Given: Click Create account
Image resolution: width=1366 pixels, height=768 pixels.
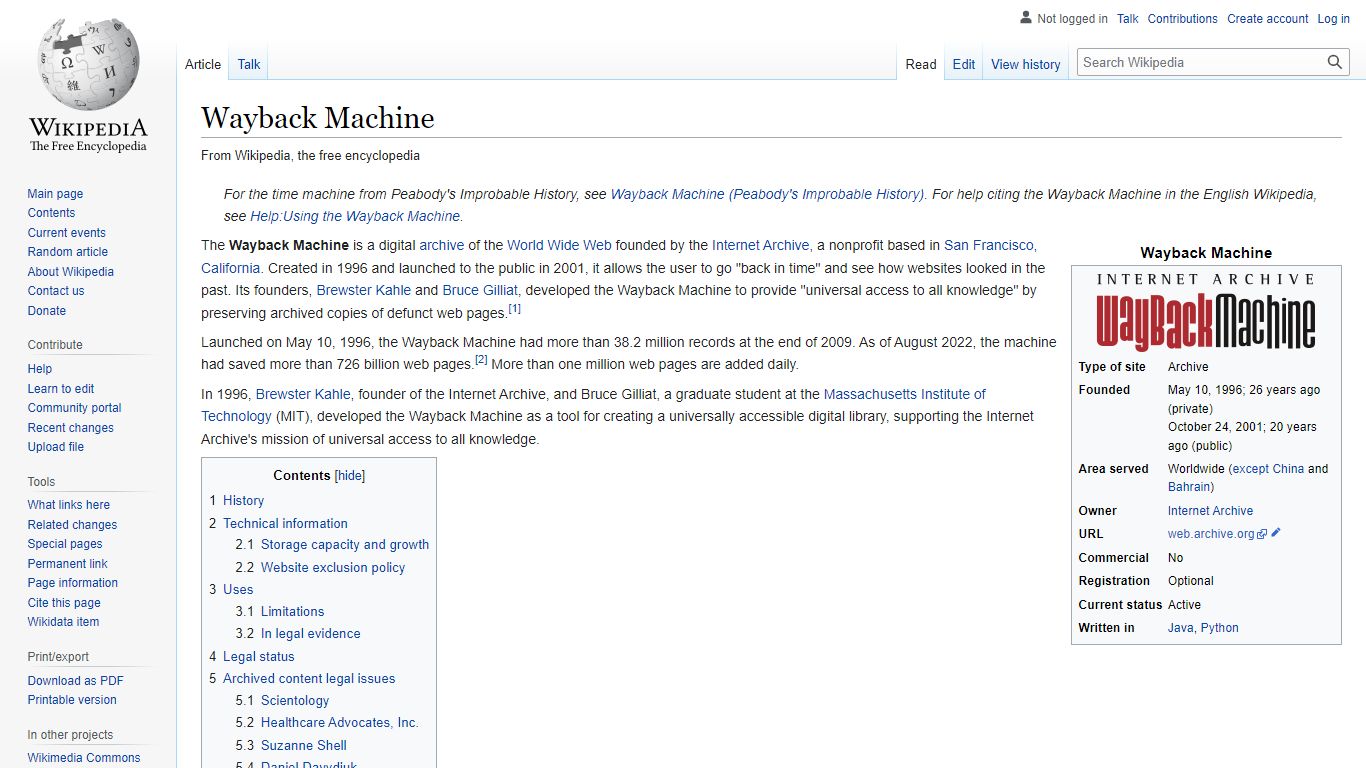Looking at the screenshot, I should (x=1268, y=19).
